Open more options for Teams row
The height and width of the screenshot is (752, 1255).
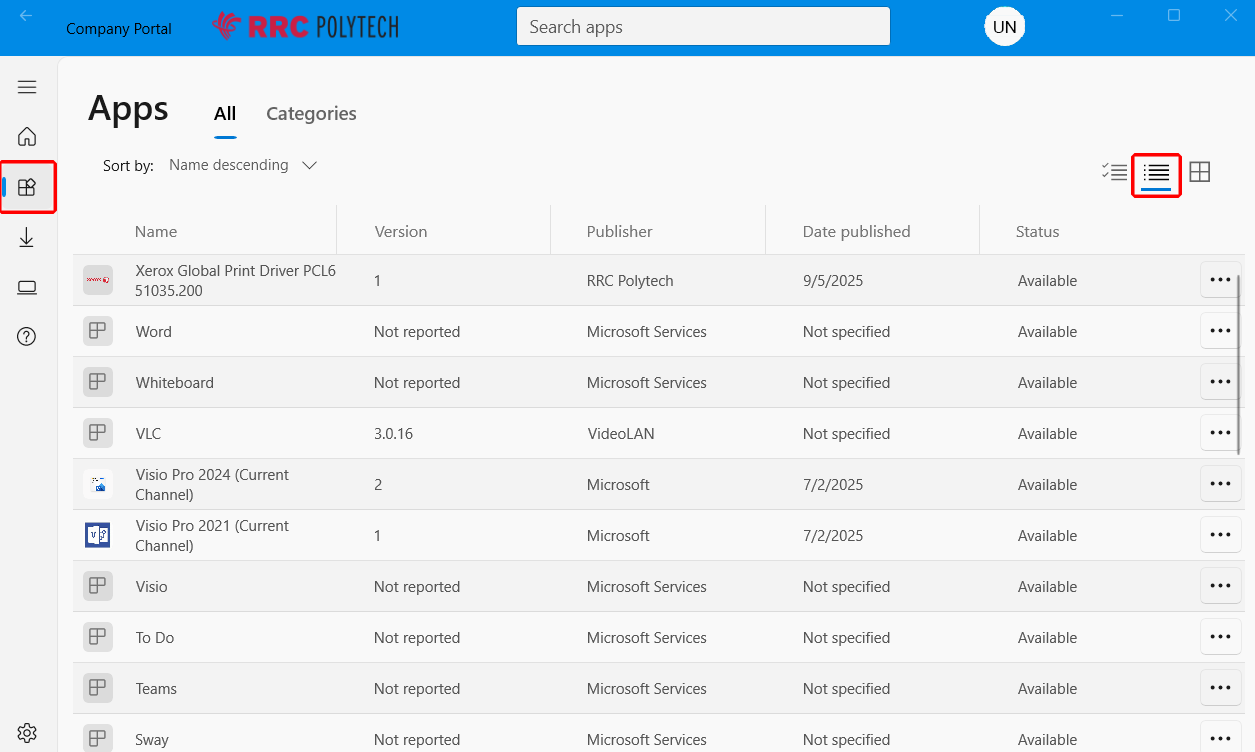[x=1219, y=688]
